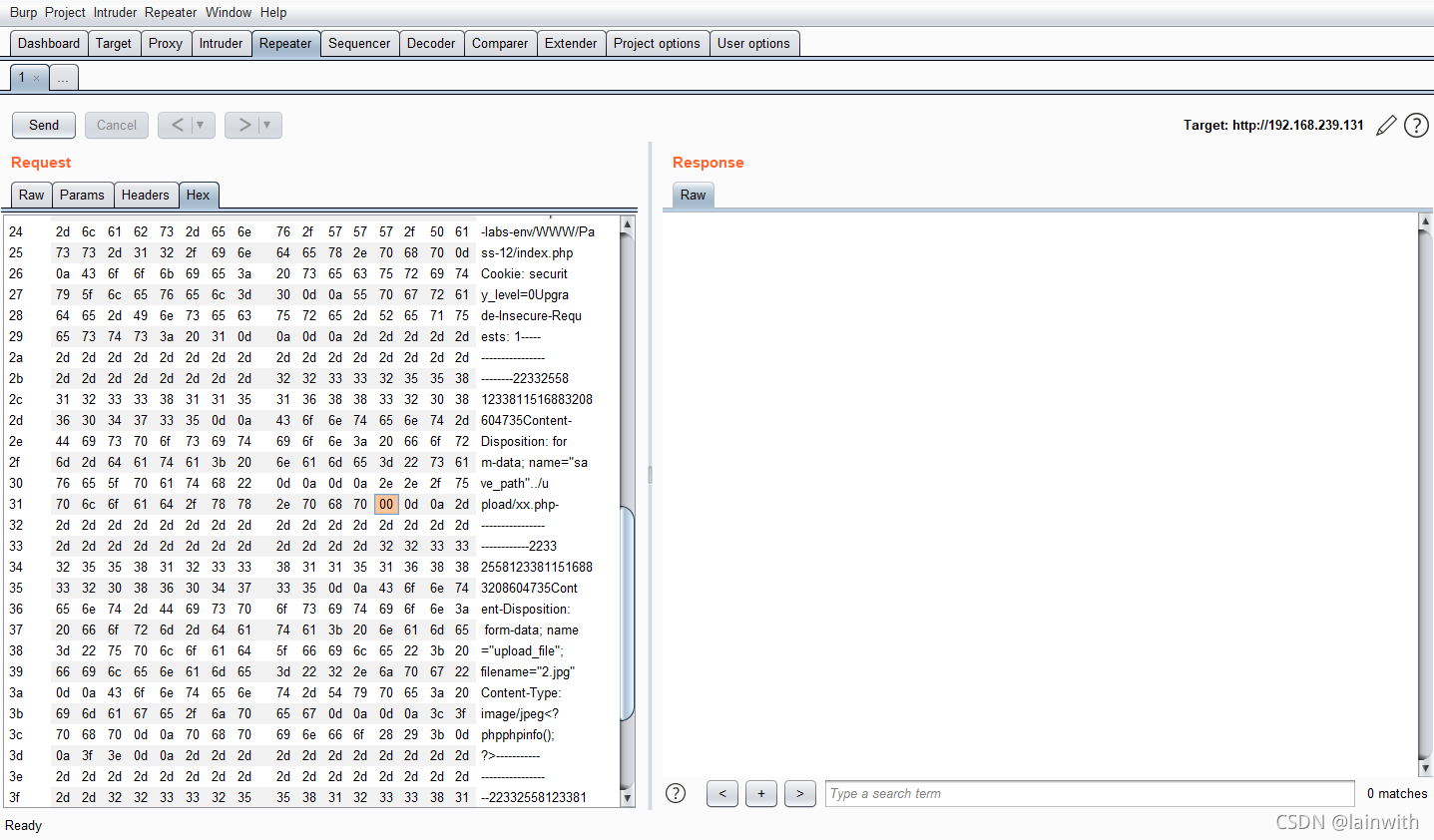This screenshot has height=840, width=1434.
Task: Select the Response Raw tab
Action: tap(694, 195)
